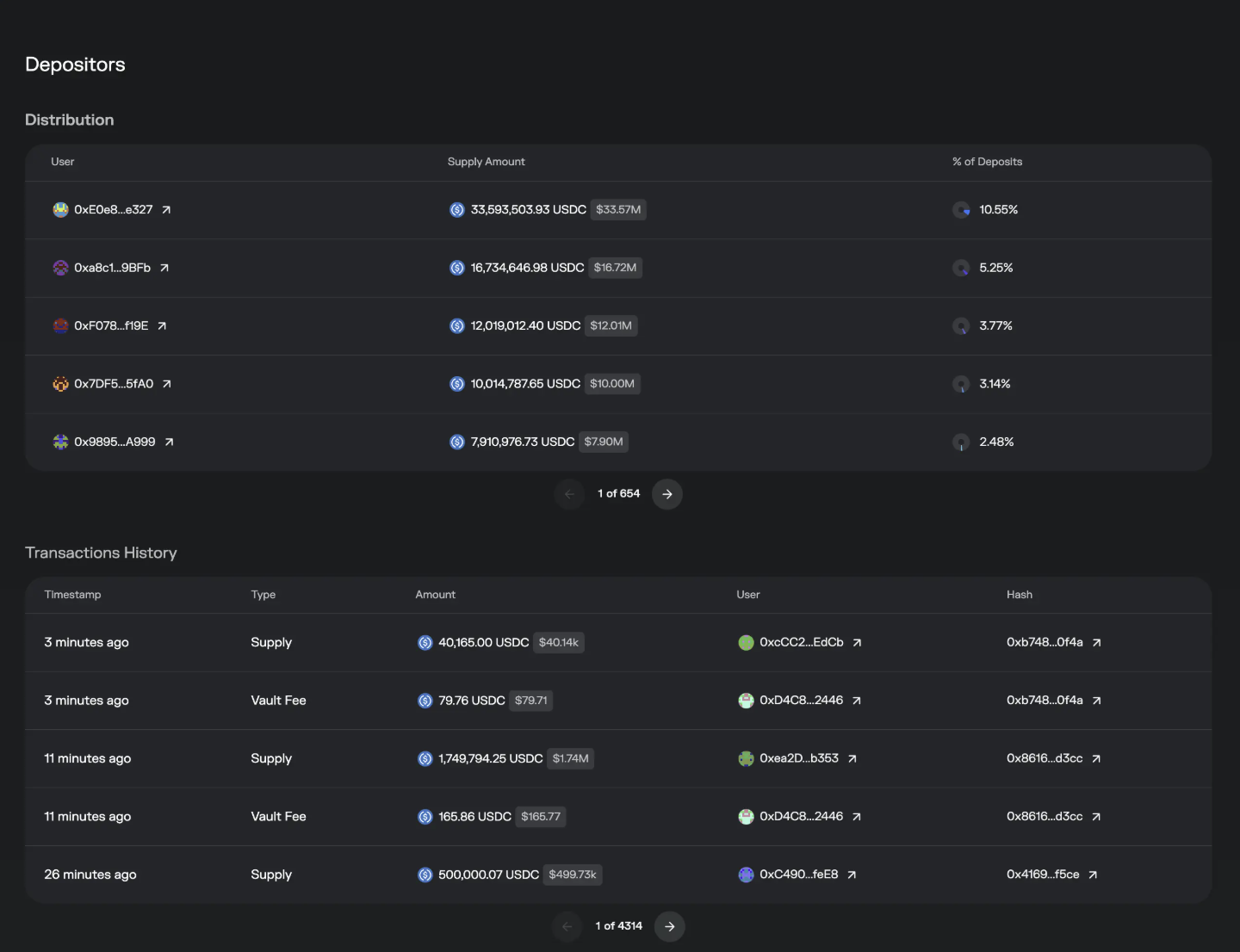Go to next page of Distribution table
Viewport: 1240px width, 952px height.
click(x=667, y=494)
